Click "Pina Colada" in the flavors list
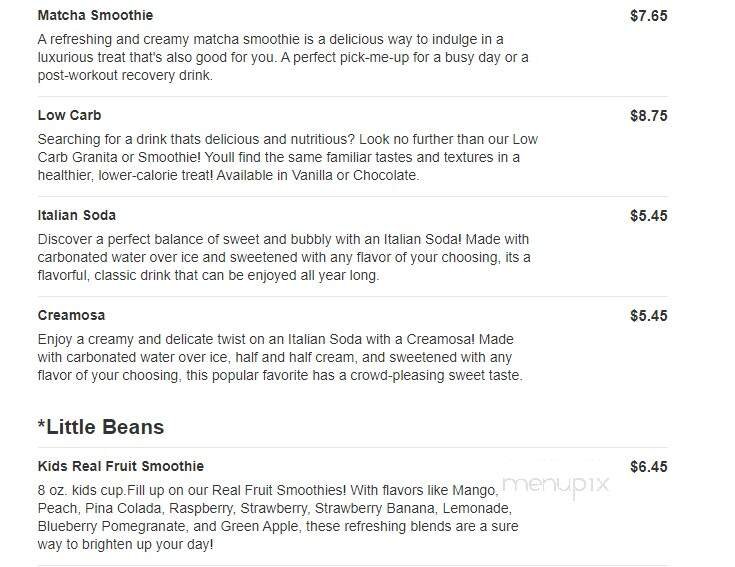This screenshot has height=567, width=735. (120, 508)
